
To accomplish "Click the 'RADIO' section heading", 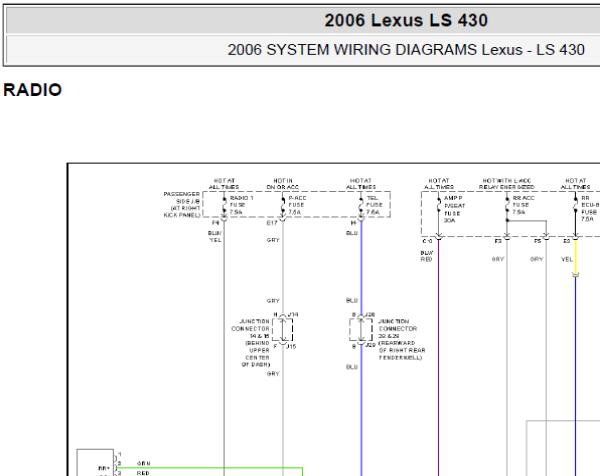I will [x=32, y=90].
